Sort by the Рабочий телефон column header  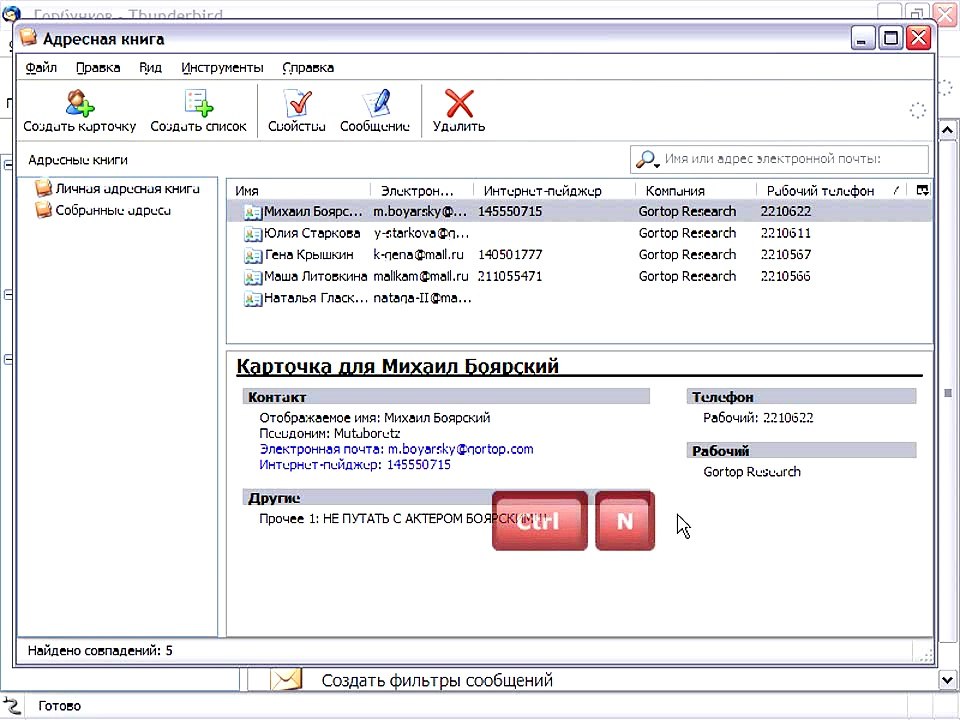pos(833,190)
